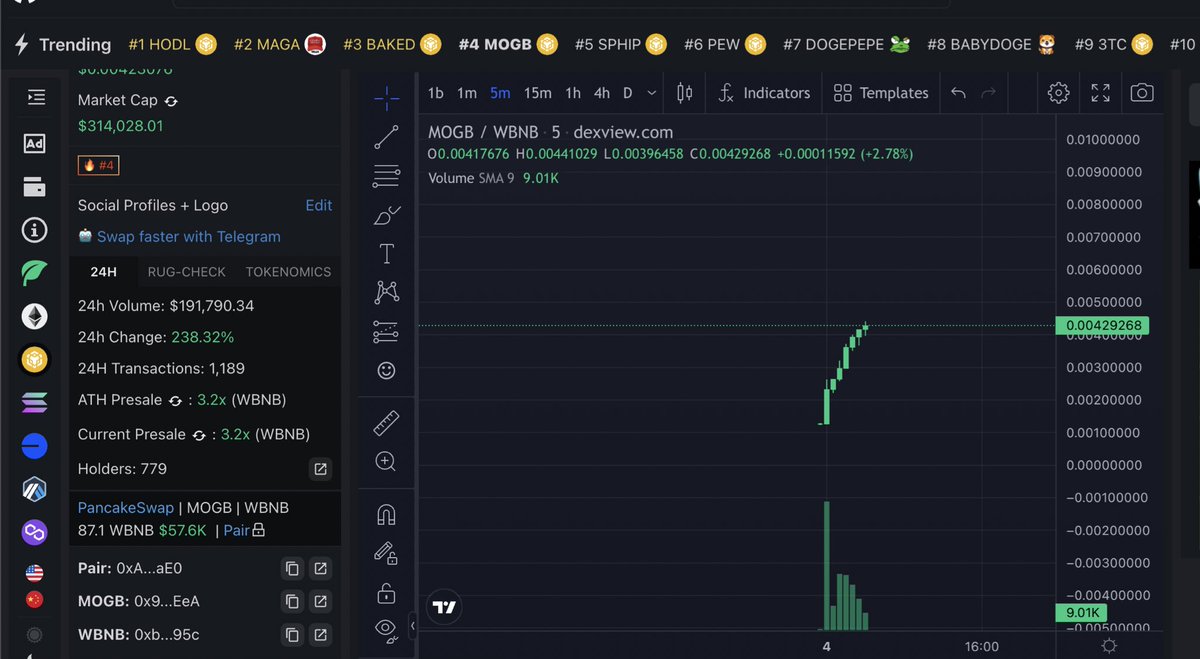
Task: Copy the WBNB token address
Action: pos(292,635)
